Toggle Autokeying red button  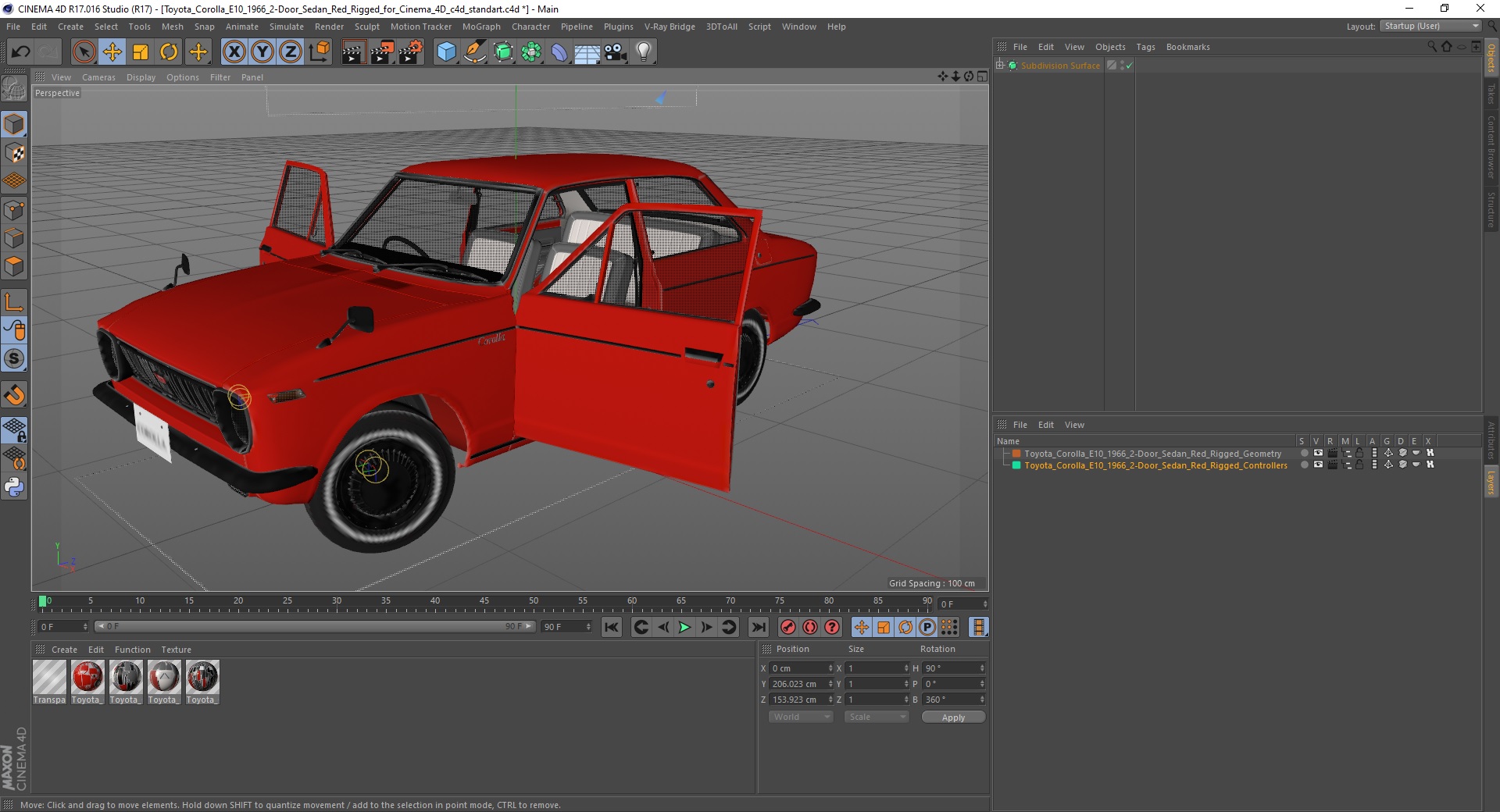(810, 627)
